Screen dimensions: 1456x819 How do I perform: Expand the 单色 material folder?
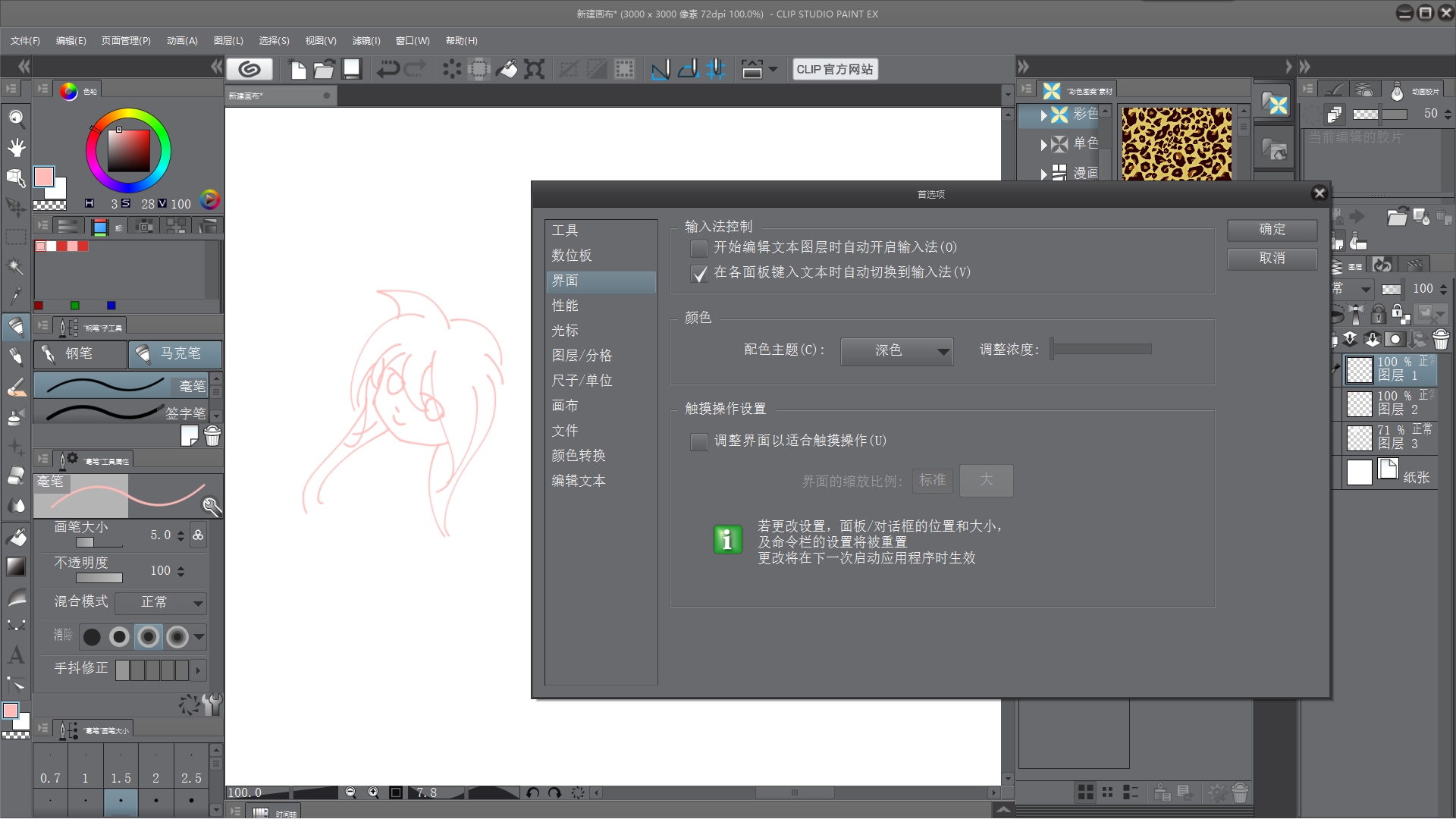pos(1044,144)
